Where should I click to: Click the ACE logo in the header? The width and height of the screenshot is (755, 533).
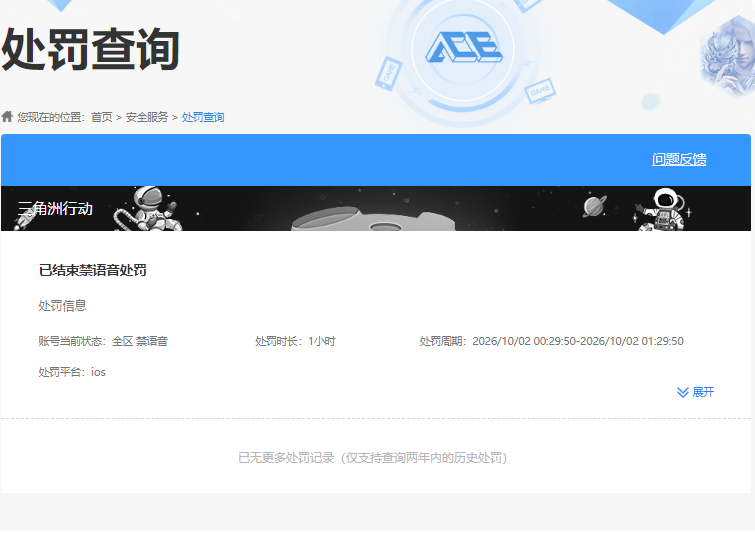[x=464, y=47]
